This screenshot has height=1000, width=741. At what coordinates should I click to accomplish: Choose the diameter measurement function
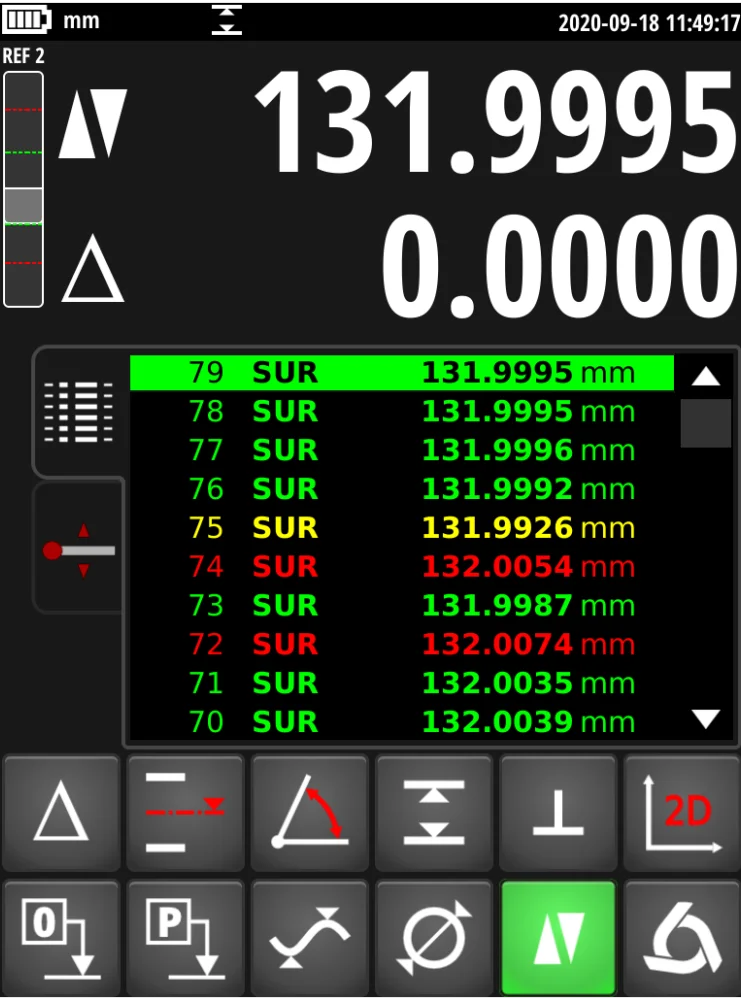(x=434, y=938)
